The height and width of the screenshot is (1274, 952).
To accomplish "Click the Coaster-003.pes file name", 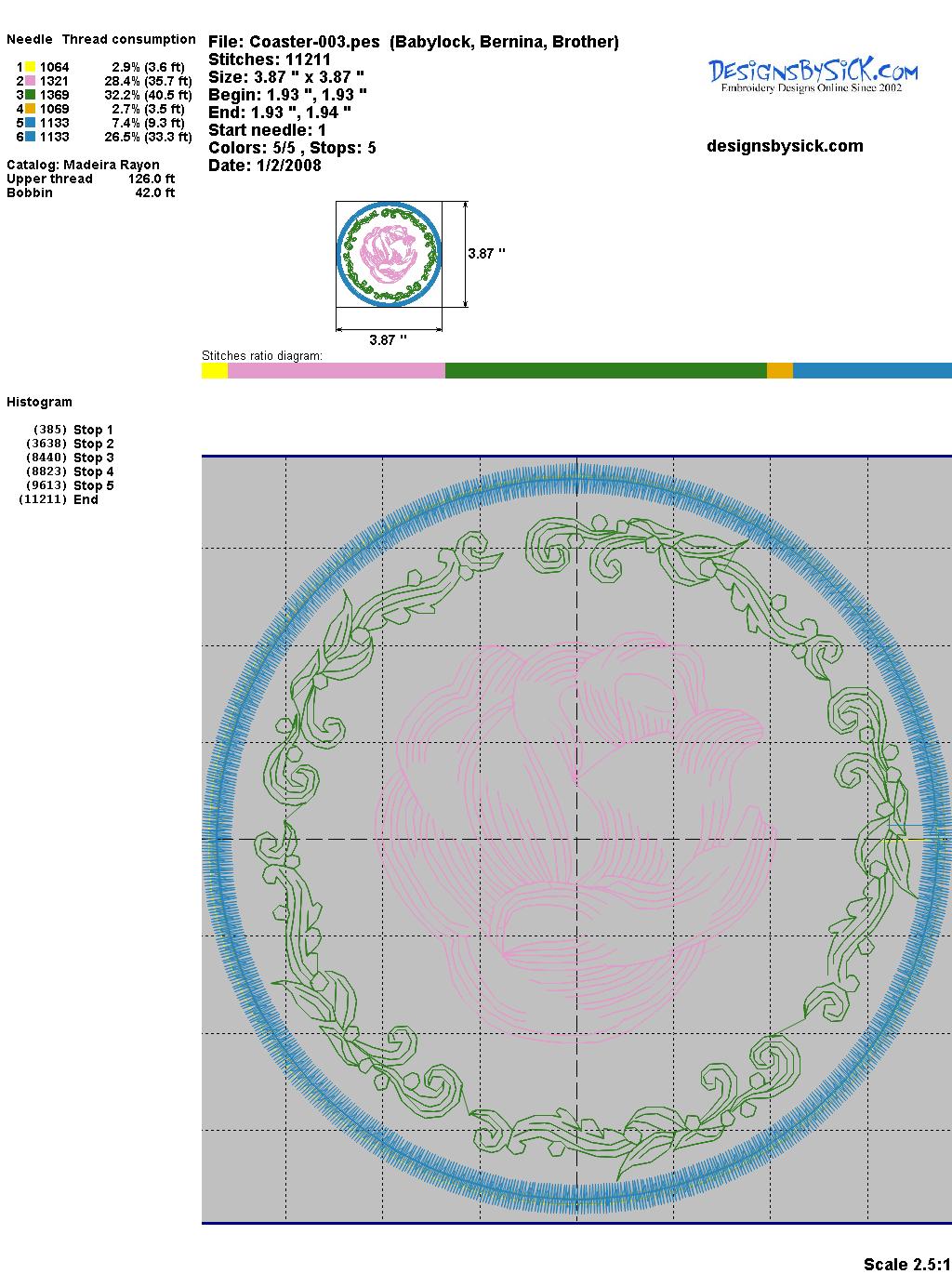I will click(x=314, y=42).
